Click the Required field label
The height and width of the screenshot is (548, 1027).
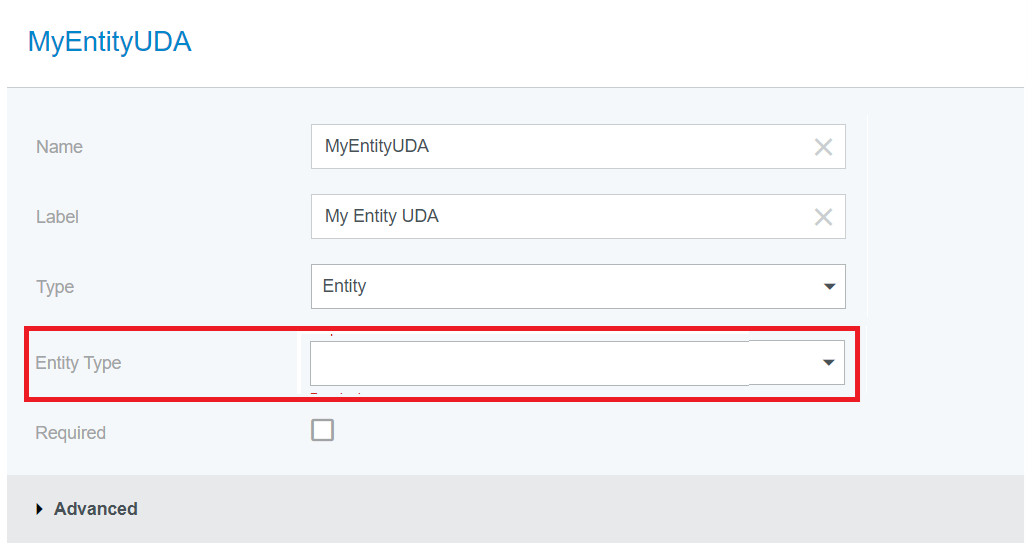tap(70, 433)
